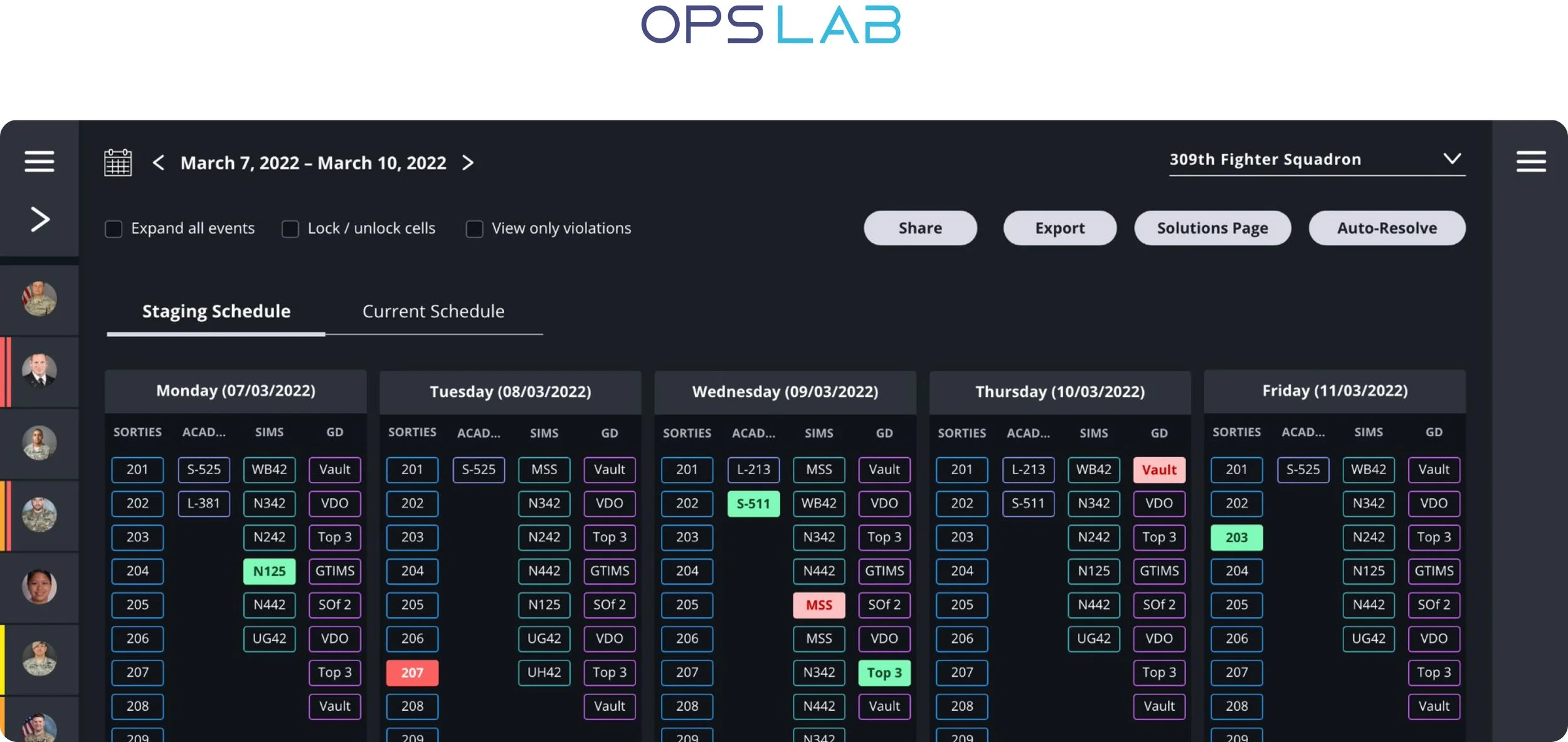Enable the Expand all events checkbox

point(114,228)
